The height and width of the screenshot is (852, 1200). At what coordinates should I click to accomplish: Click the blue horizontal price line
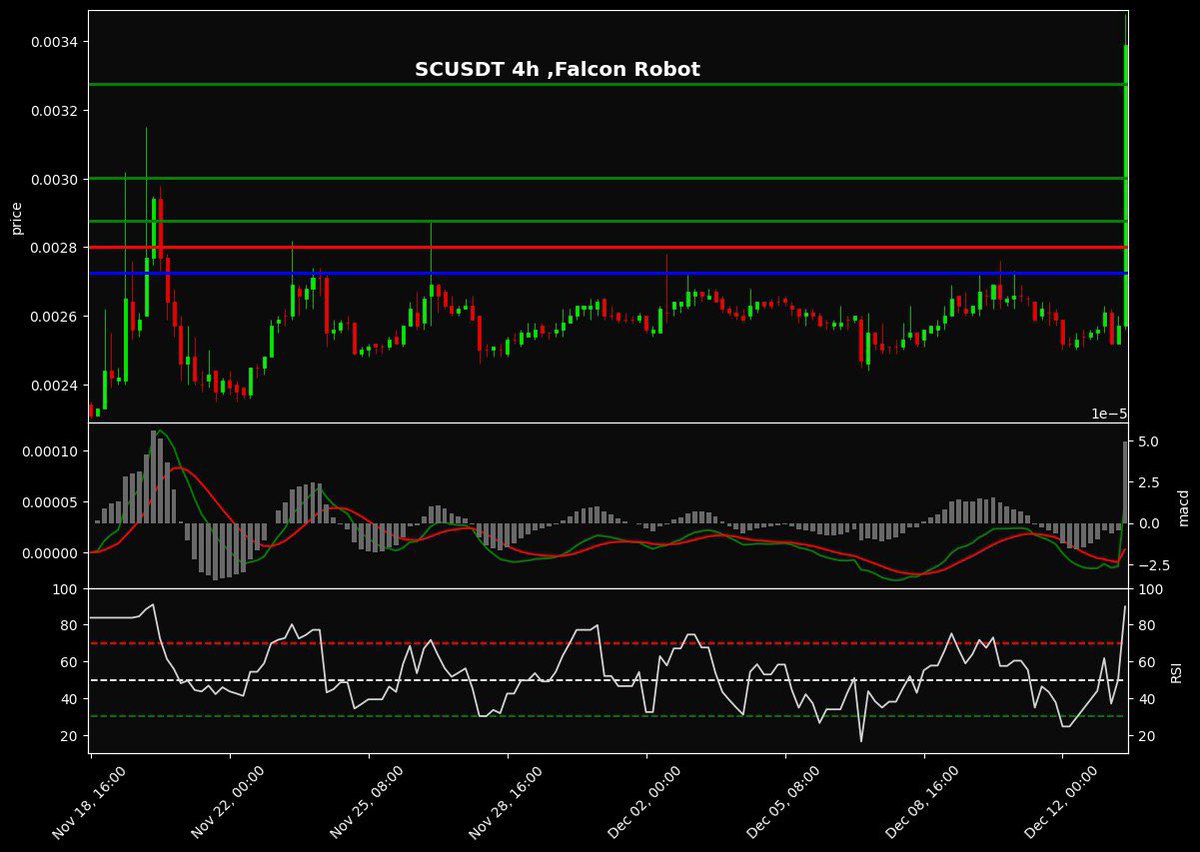(608, 273)
